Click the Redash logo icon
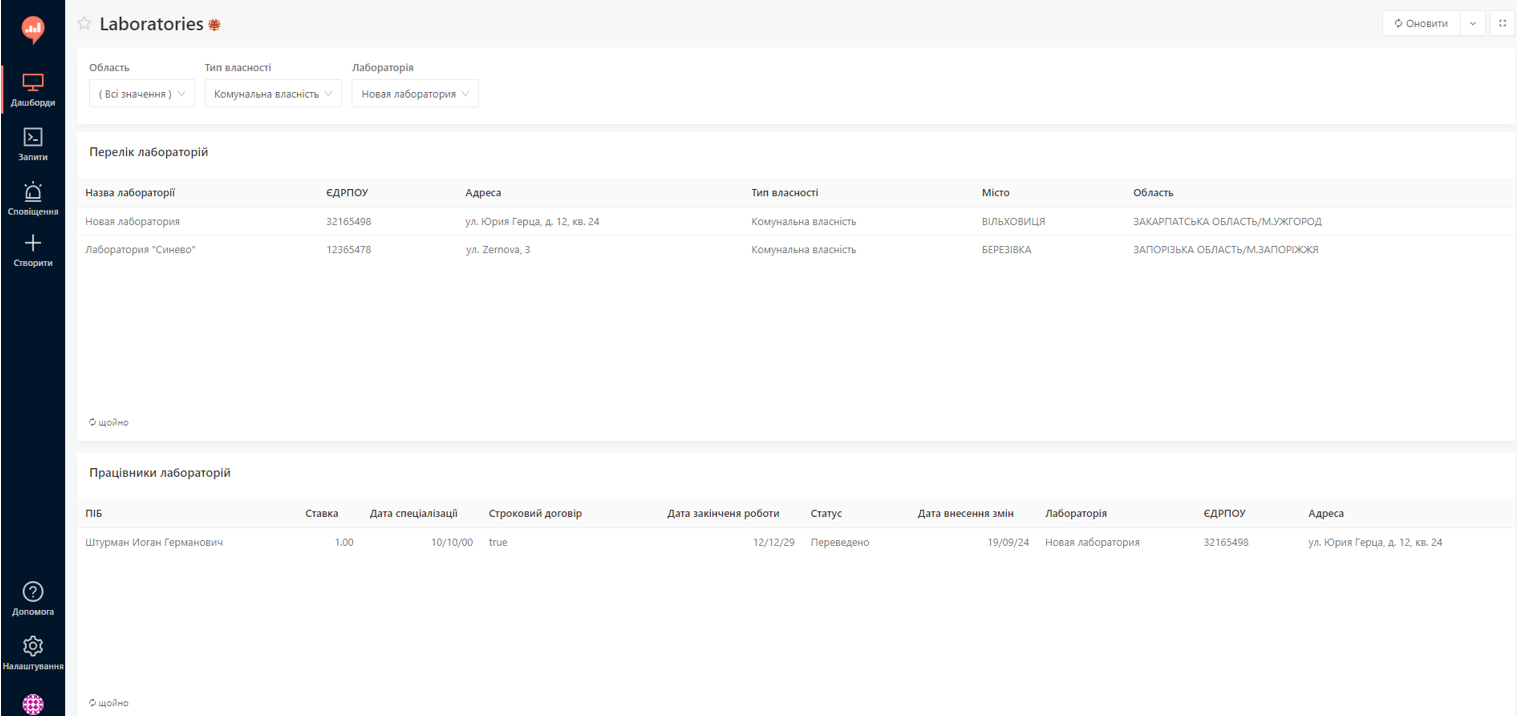The image size is (1525, 716). pyautogui.click(x=32, y=30)
